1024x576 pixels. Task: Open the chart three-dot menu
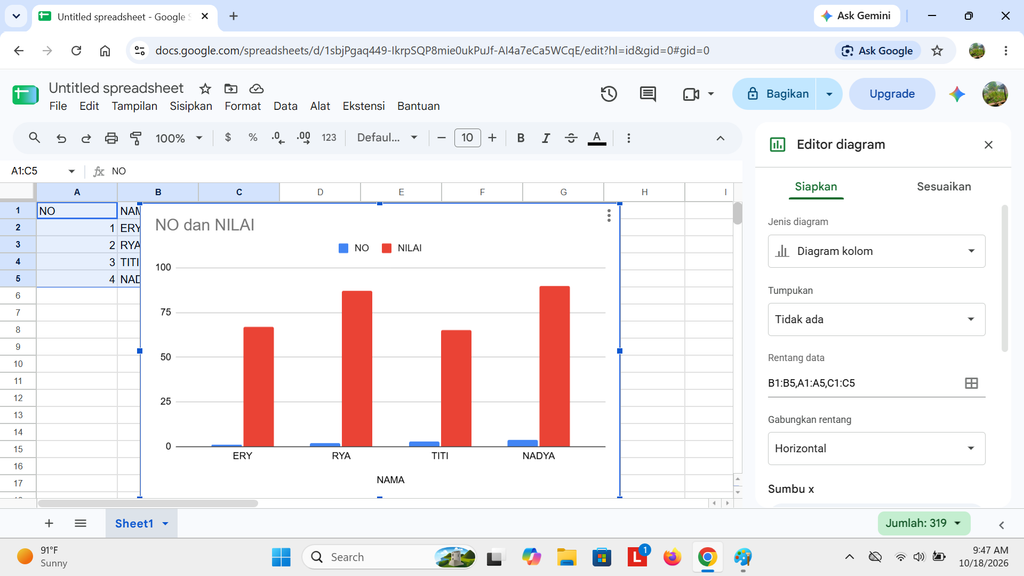(609, 216)
